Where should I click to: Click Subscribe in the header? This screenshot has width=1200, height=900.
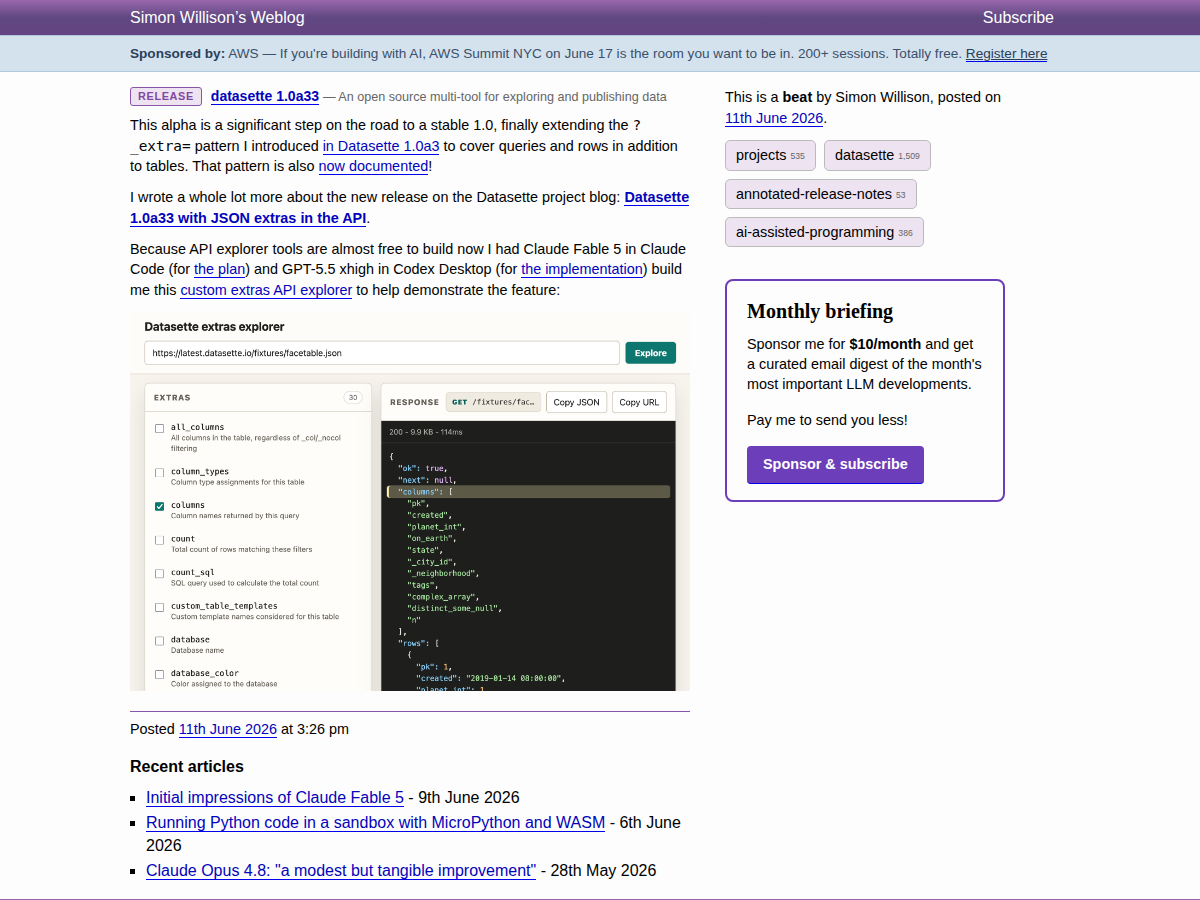1018,17
